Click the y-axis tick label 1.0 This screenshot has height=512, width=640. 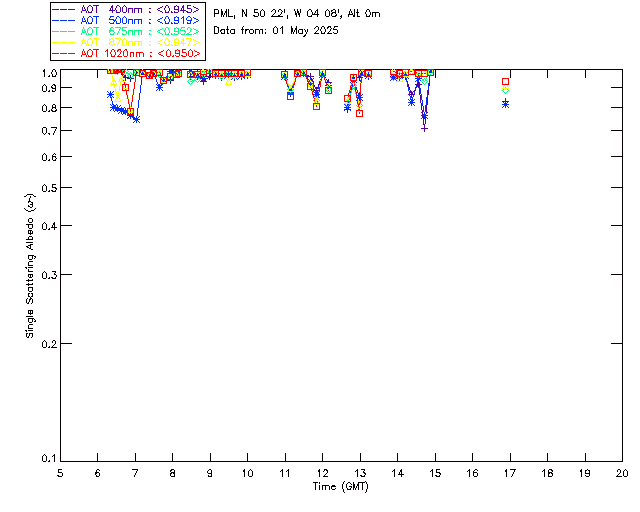(49, 73)
